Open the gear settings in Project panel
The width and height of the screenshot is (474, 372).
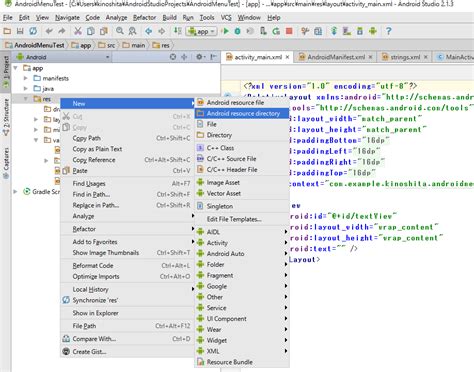point(200,57)
